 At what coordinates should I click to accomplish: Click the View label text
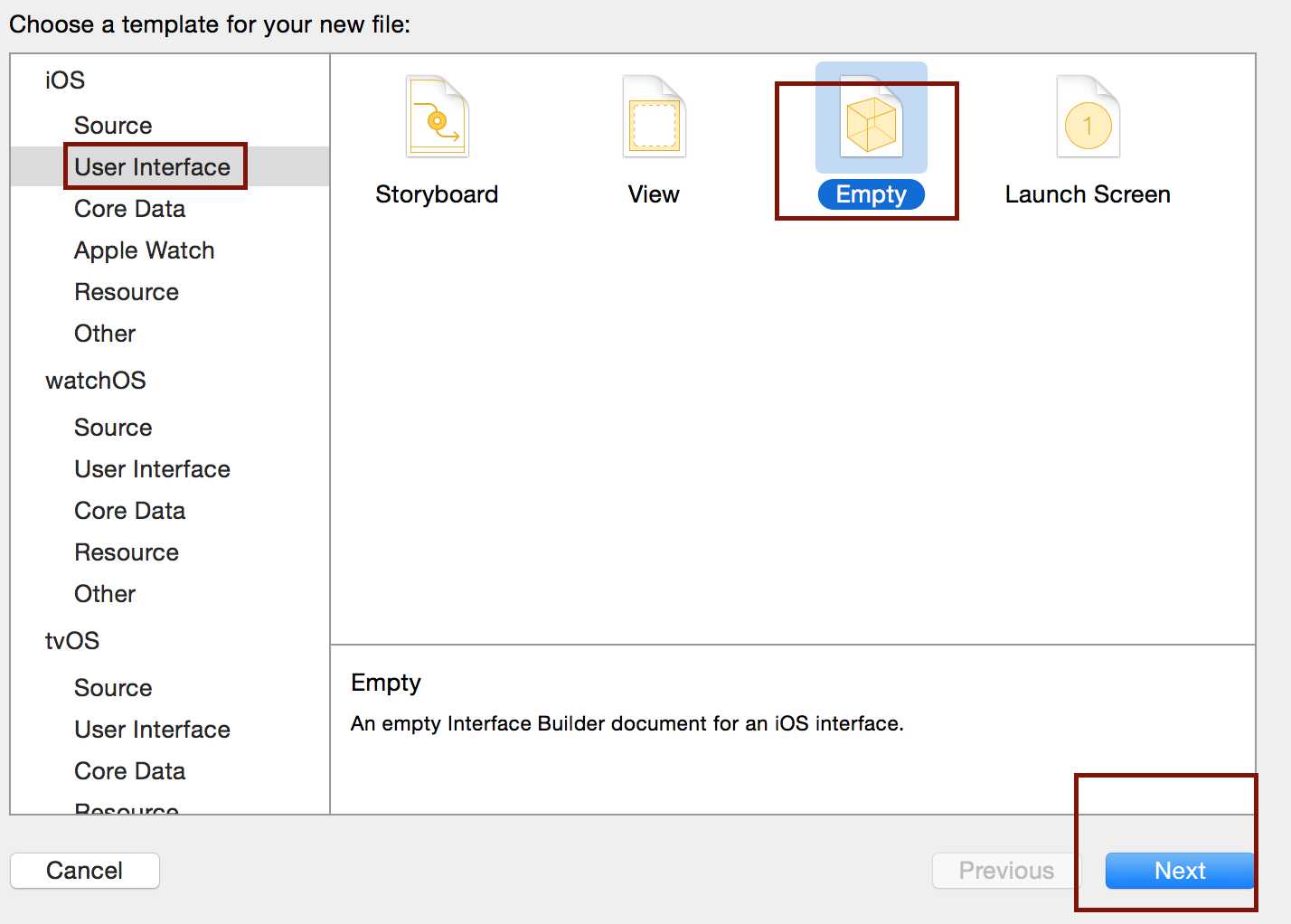654,194
